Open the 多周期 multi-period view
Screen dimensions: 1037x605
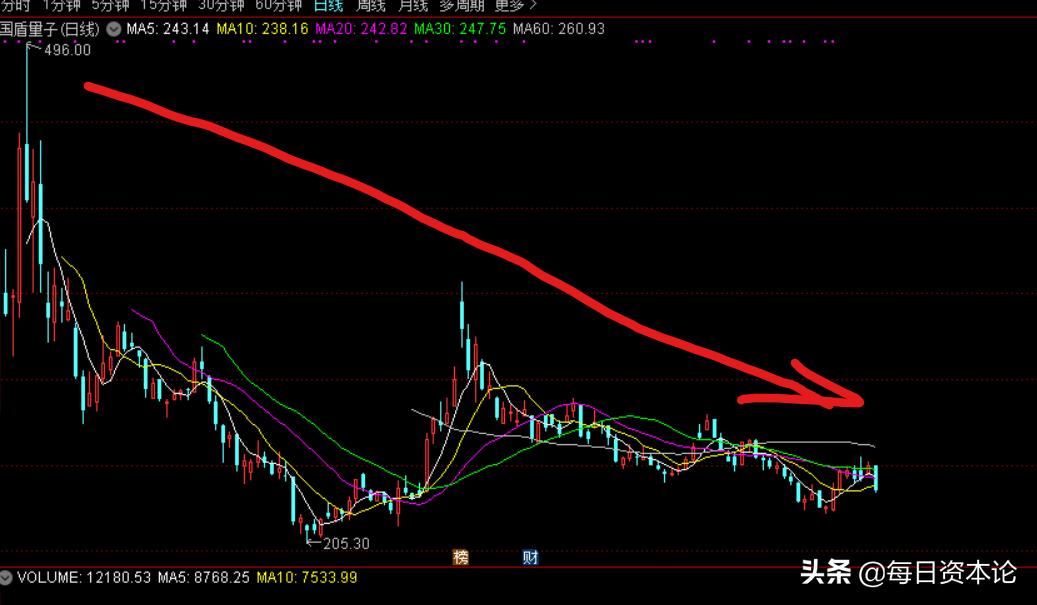click(x=462, y=6)
